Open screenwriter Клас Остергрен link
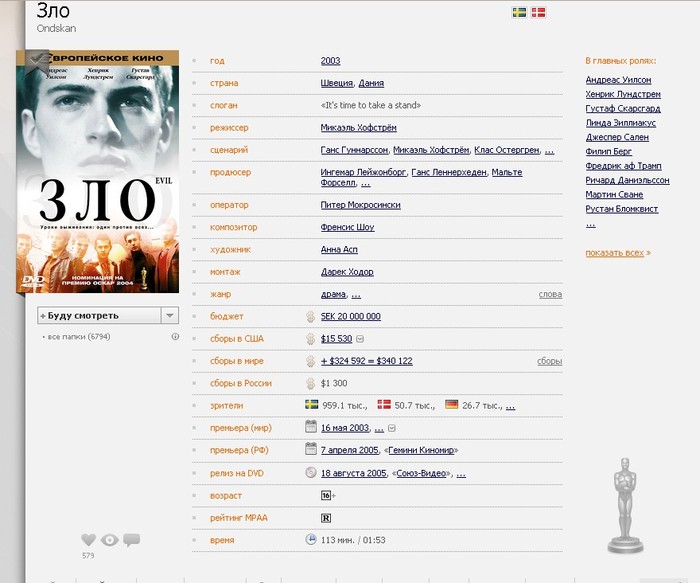The width and height of the screenshot is (700, 583). click(x=507, y=150)
